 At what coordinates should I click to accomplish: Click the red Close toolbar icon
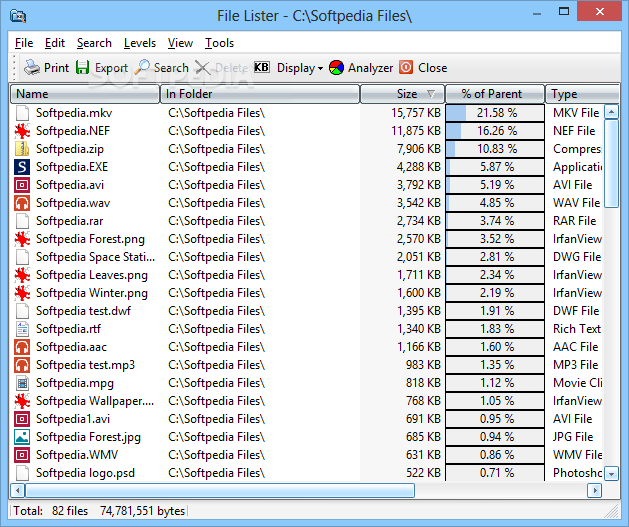(x=406, y=67)
